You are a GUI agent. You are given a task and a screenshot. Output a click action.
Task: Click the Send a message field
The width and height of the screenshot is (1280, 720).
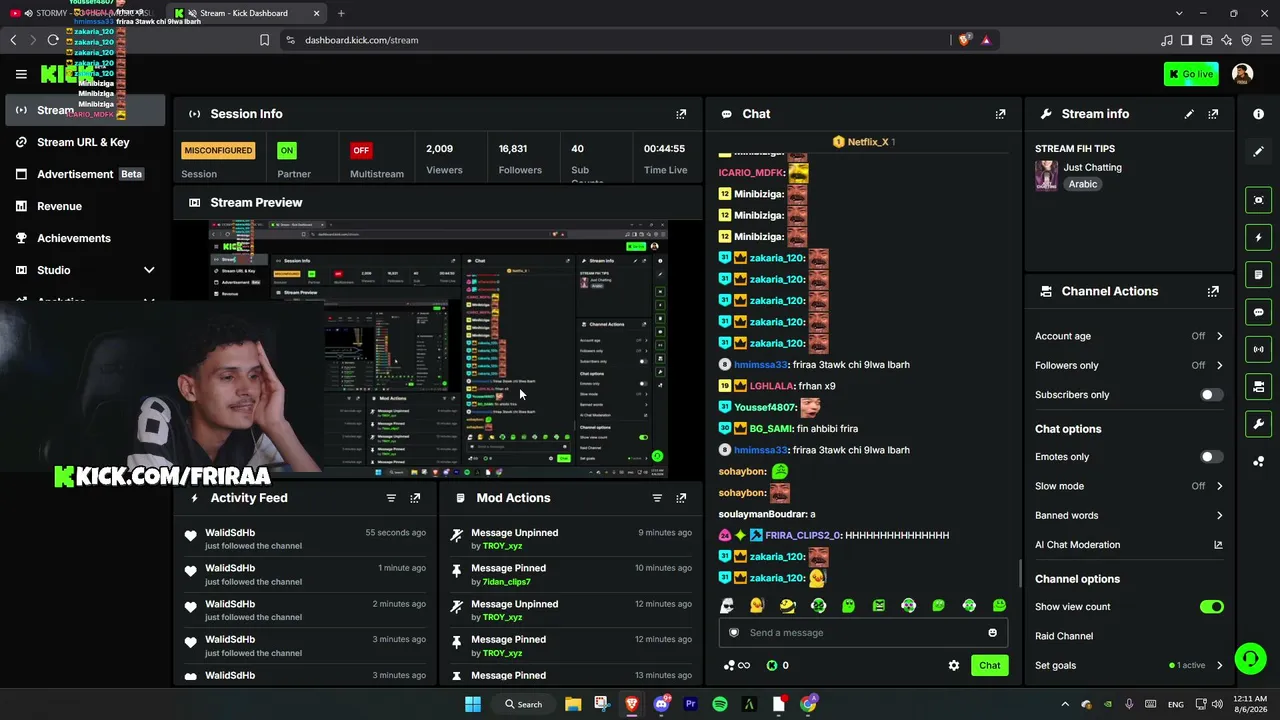pyautogui.click(x=863, y=632)
